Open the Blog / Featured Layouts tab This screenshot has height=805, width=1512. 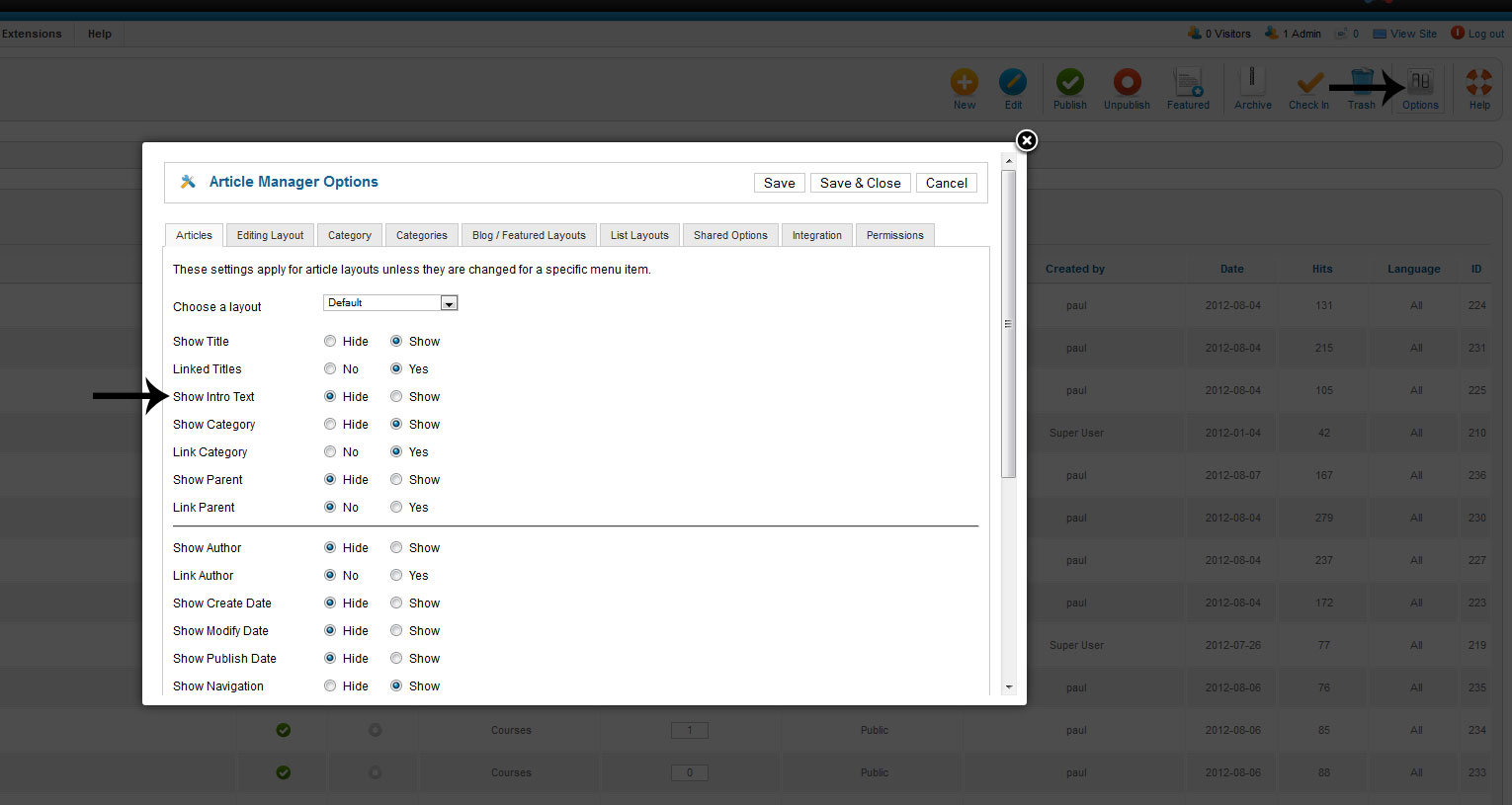(529, 235)
